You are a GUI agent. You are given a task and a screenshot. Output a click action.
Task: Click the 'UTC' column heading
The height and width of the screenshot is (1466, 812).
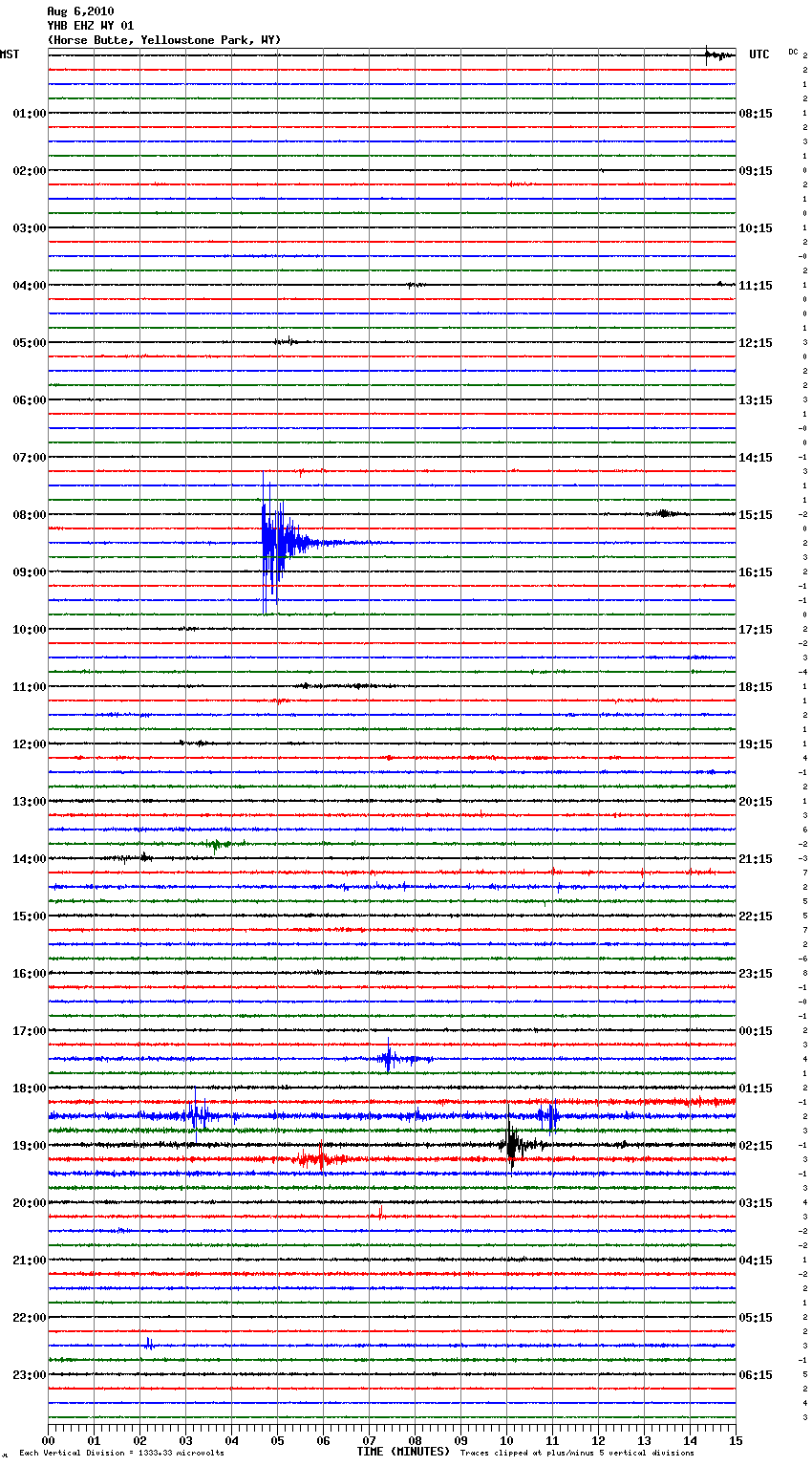tap(759, 55)
